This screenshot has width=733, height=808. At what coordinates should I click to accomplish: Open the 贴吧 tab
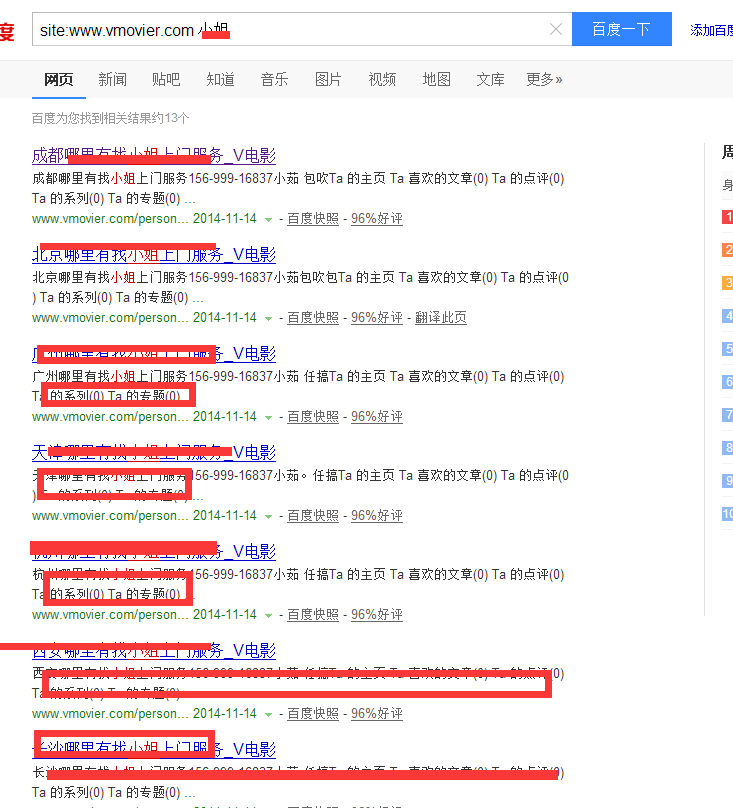[166, 79]
